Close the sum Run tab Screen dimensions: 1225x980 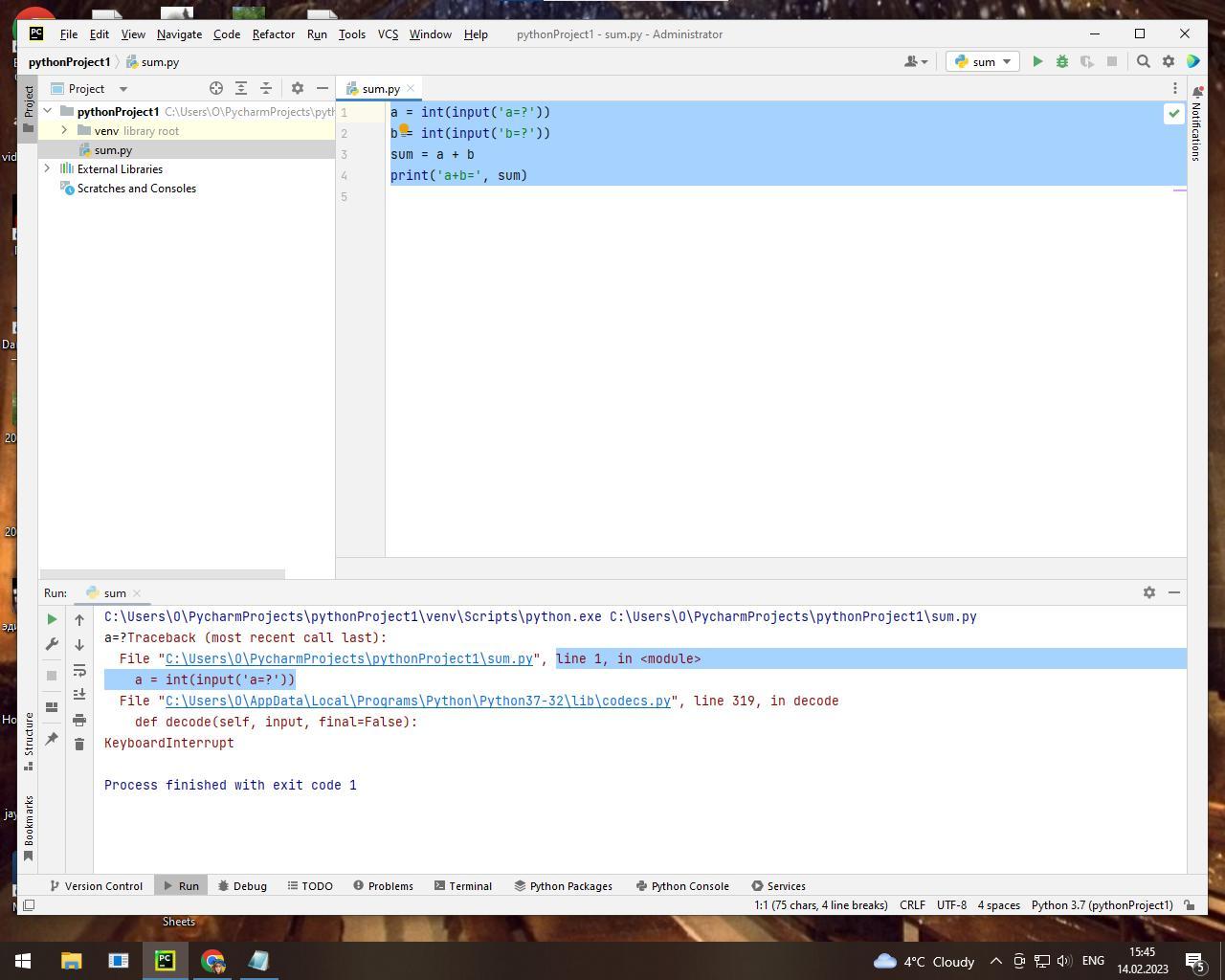click(137, 593)
